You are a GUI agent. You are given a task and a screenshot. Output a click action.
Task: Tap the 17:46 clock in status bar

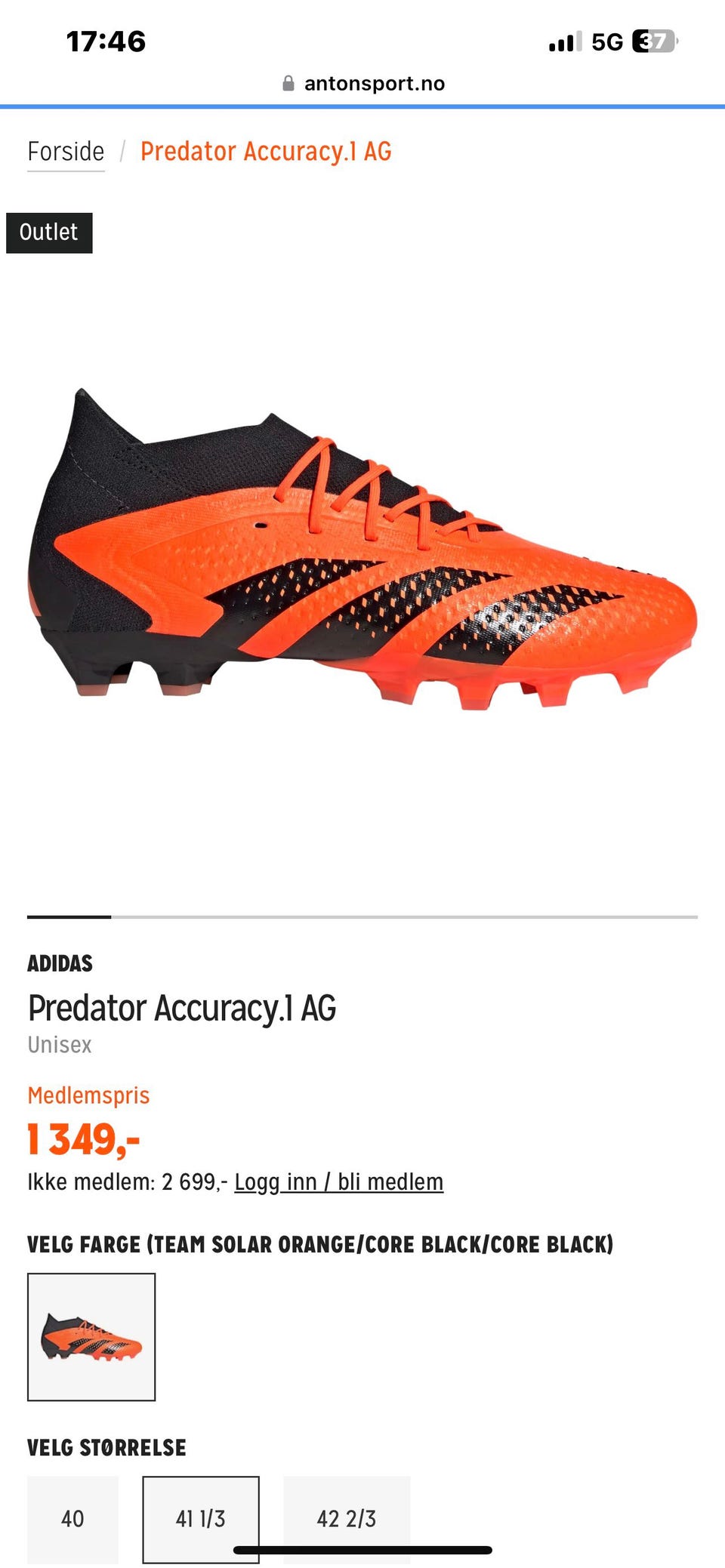tap(106, 42)
